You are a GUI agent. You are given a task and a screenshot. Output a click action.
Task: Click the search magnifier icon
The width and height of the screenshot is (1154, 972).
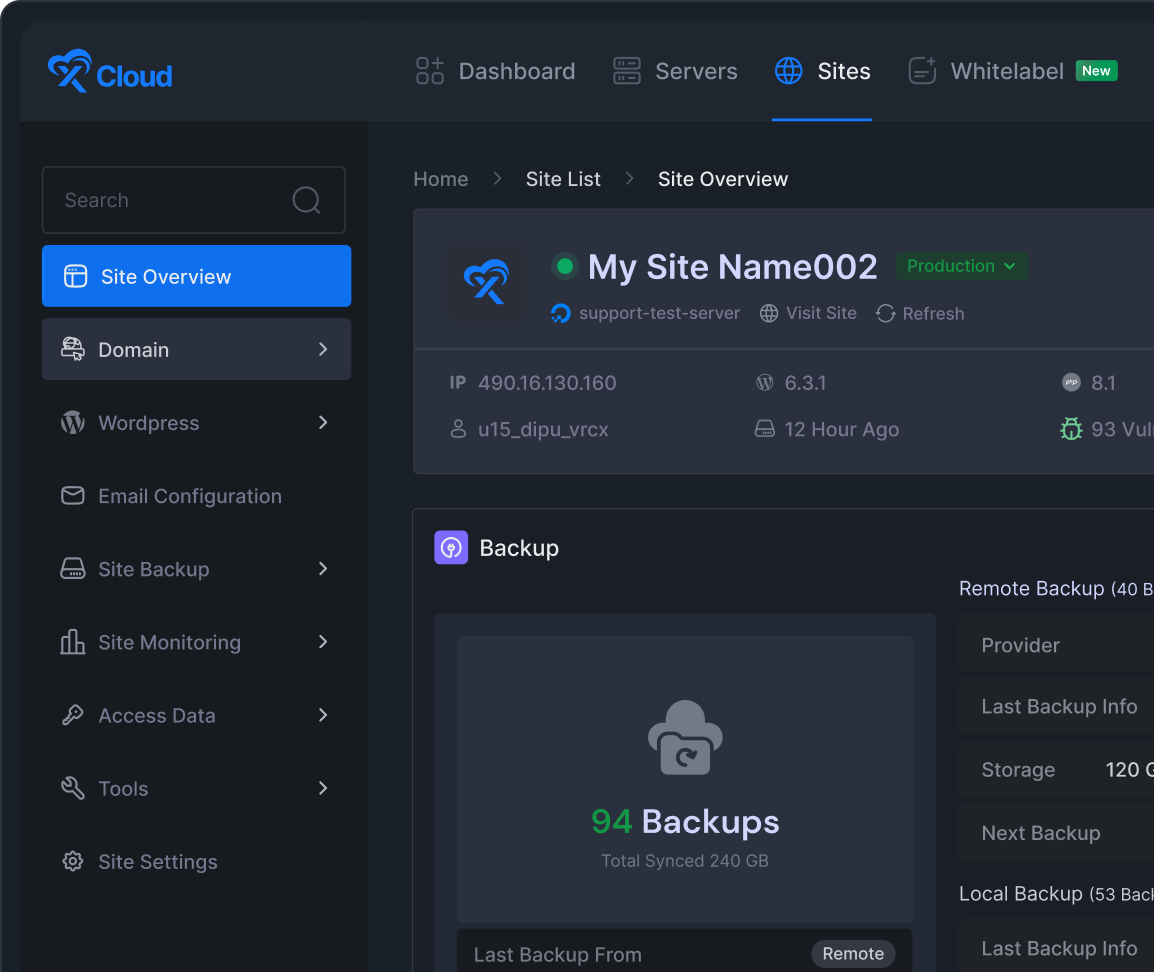pos(306,200)
